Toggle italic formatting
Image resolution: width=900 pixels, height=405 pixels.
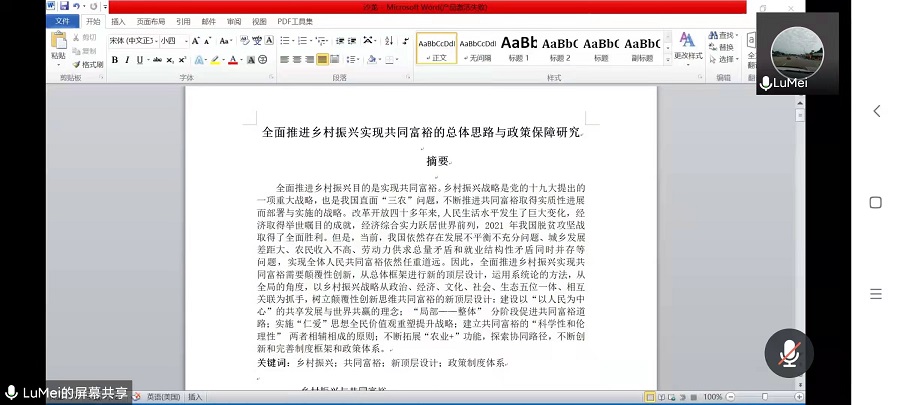(x=128, y=60)
